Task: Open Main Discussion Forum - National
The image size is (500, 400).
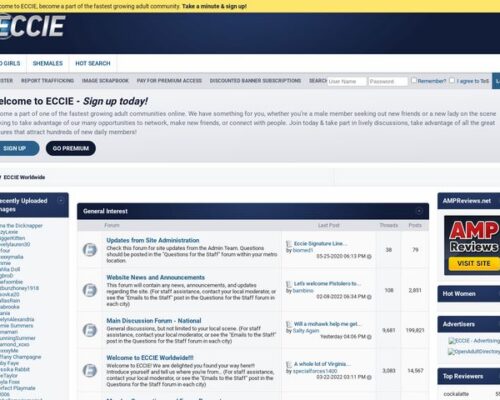Action: (154, 321)
